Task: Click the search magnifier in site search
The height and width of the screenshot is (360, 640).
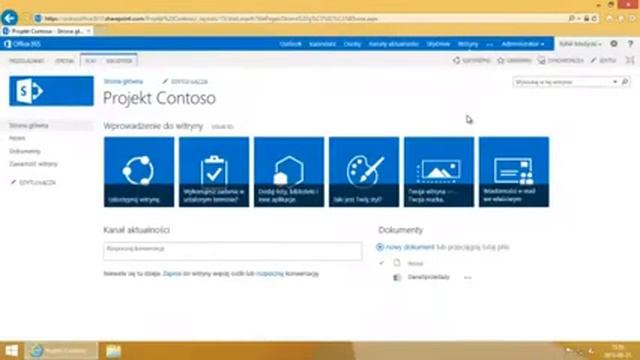Action: coord(625,82)
